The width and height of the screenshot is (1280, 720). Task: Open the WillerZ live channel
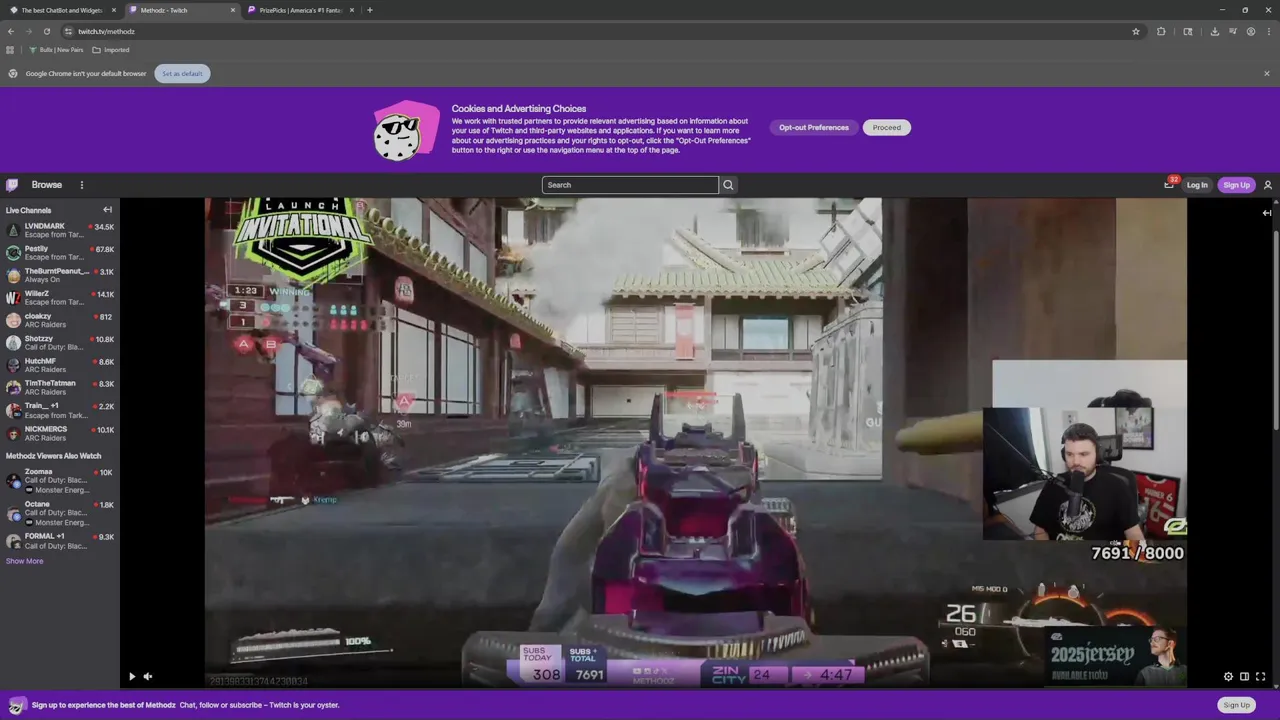60,298
